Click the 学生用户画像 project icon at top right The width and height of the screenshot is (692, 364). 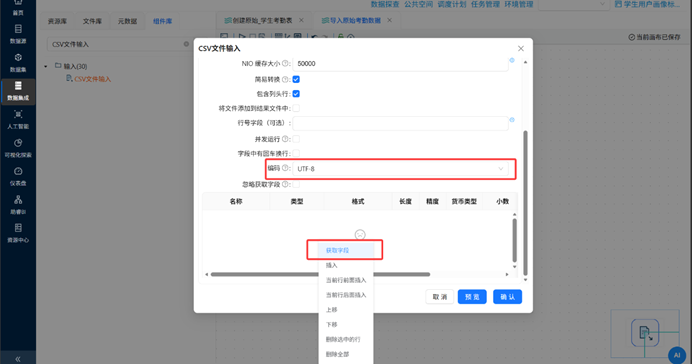[618, 4]
